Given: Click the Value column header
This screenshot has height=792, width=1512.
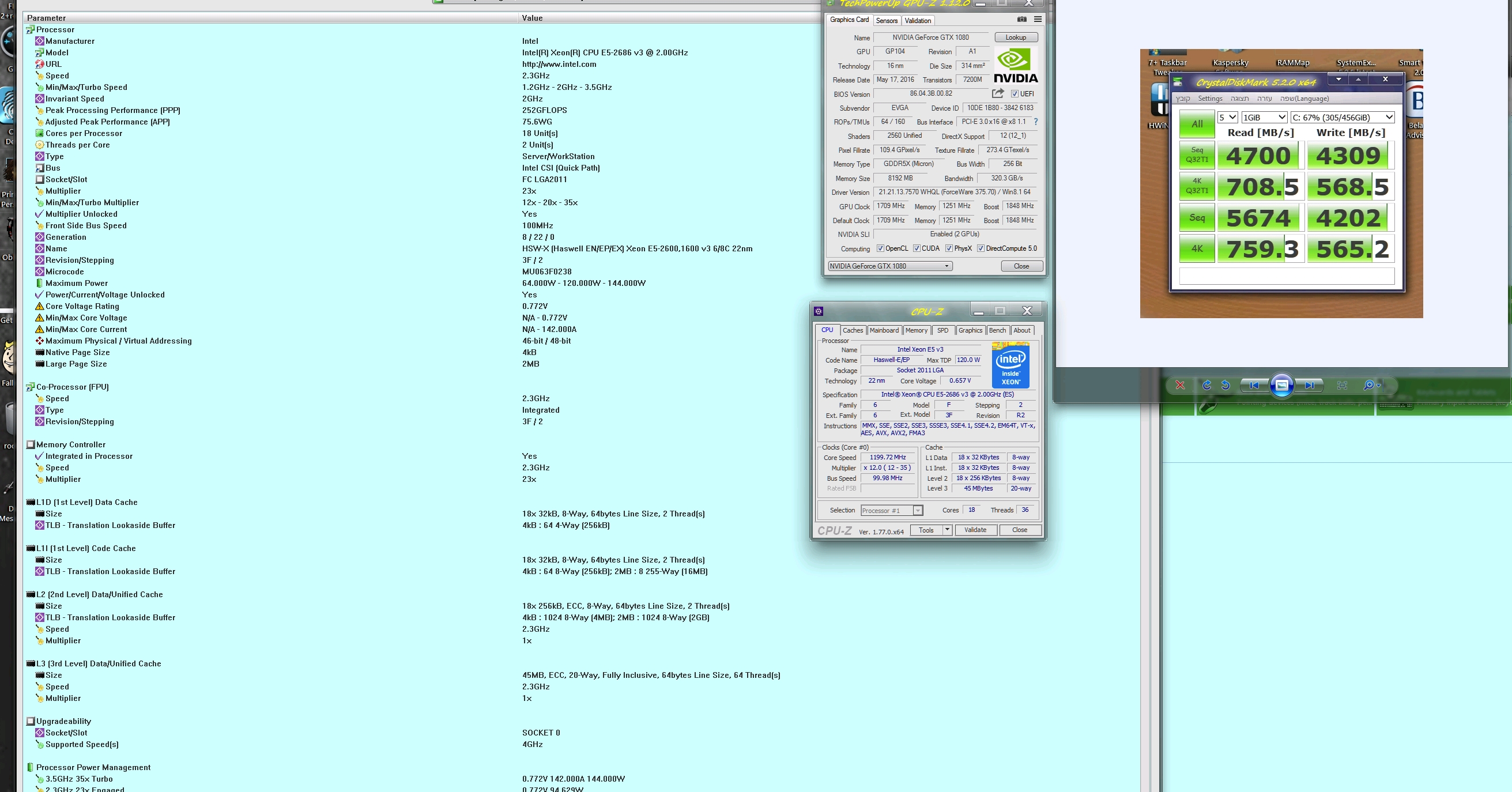Looking at the screenshot, I should tap(669, 18).
